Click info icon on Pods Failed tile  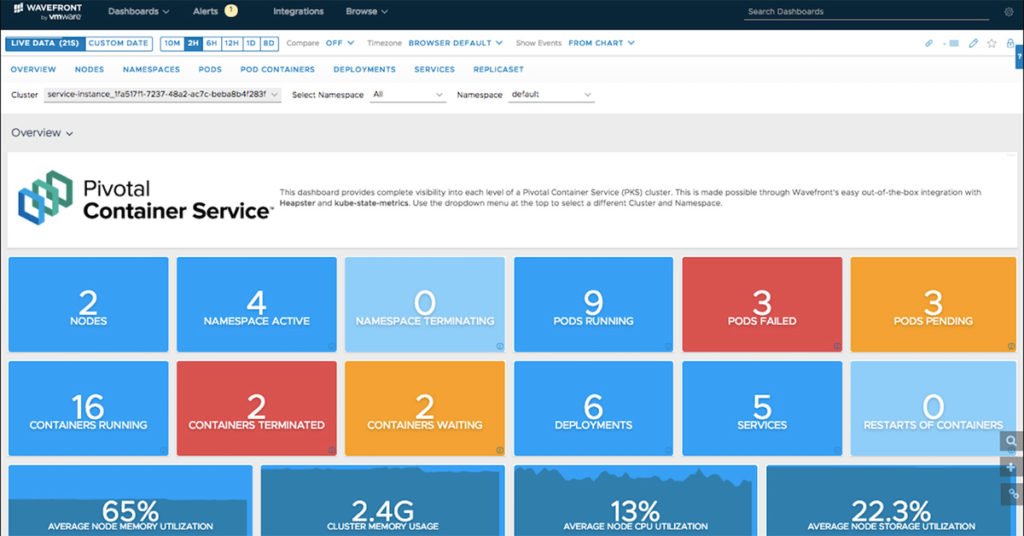coord(837,347)
